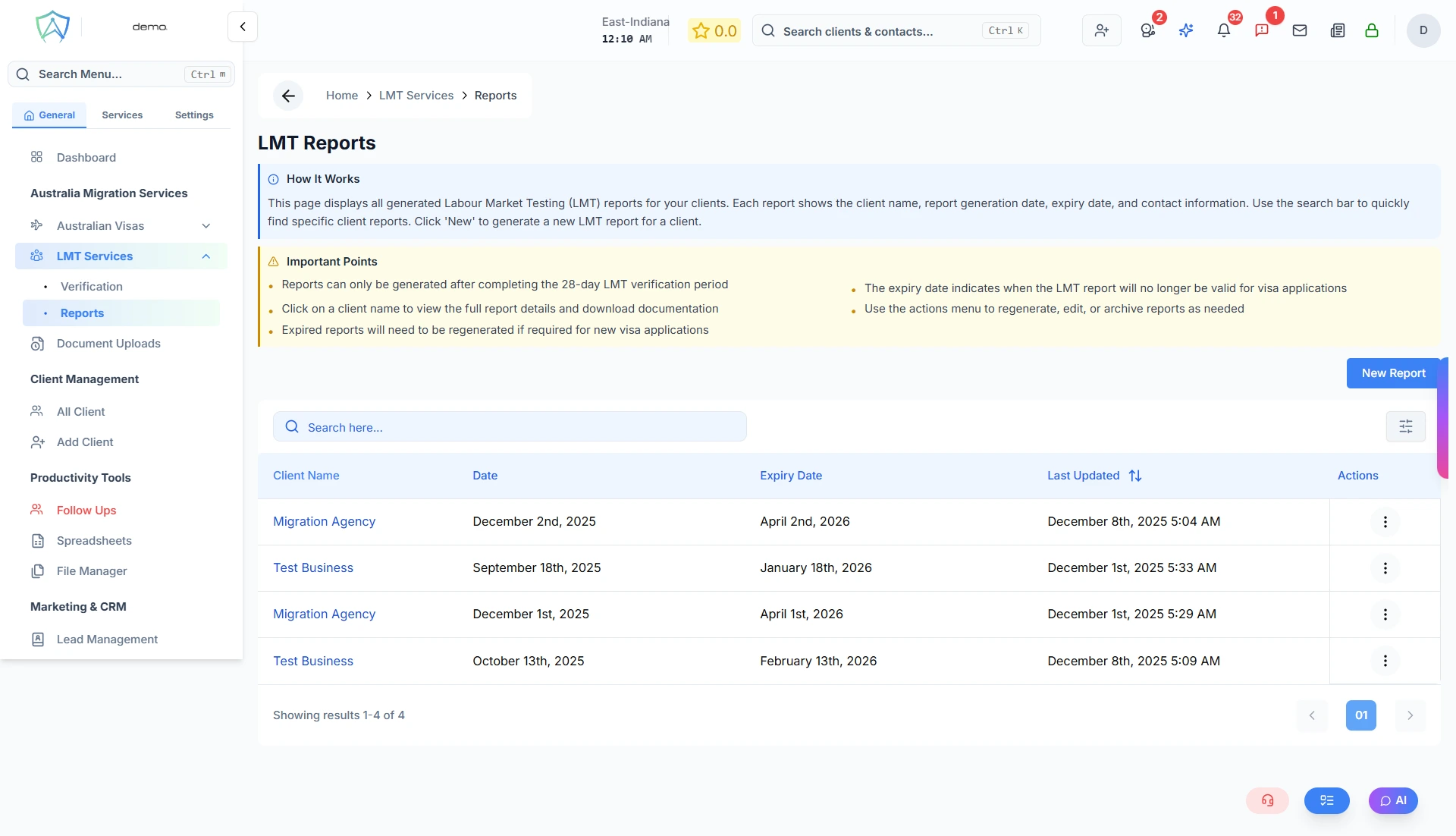This screenshot has width=1456, height=836.
Task: Open the Settings sidebar tab
Action: tap(194, 115)
